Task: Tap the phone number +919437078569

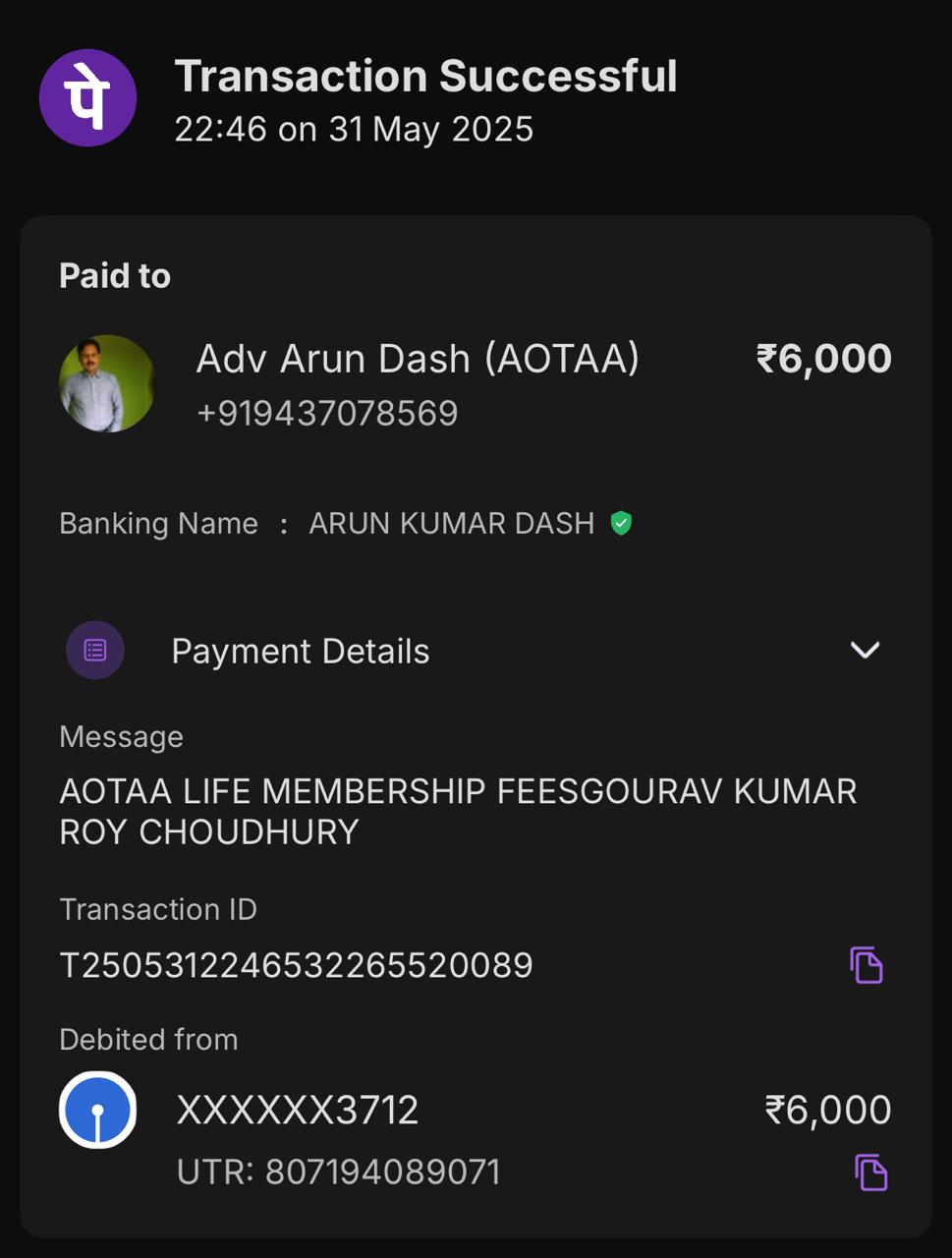Action: 327,413
